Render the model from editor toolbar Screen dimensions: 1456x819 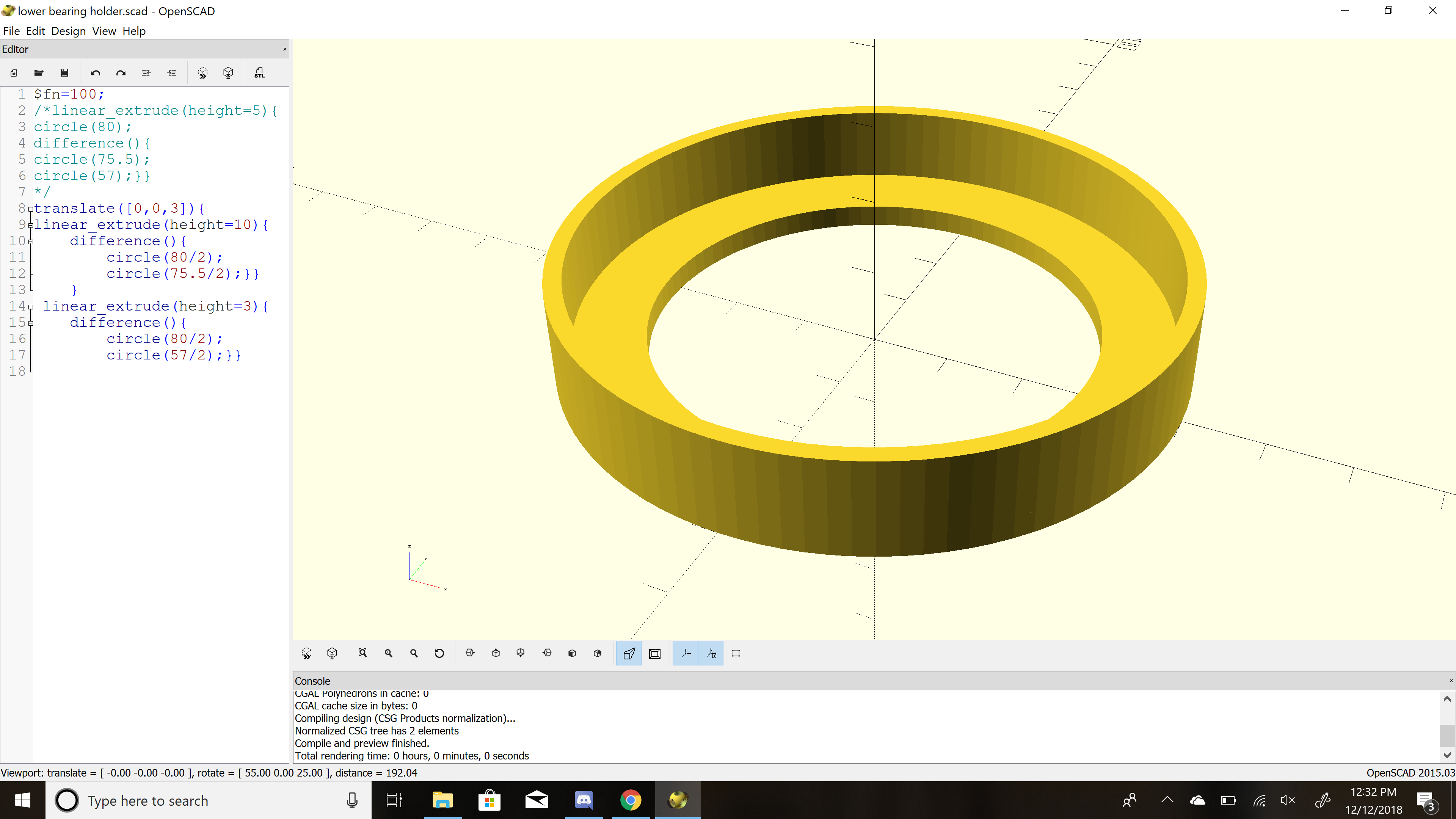[x=228, y=73]
